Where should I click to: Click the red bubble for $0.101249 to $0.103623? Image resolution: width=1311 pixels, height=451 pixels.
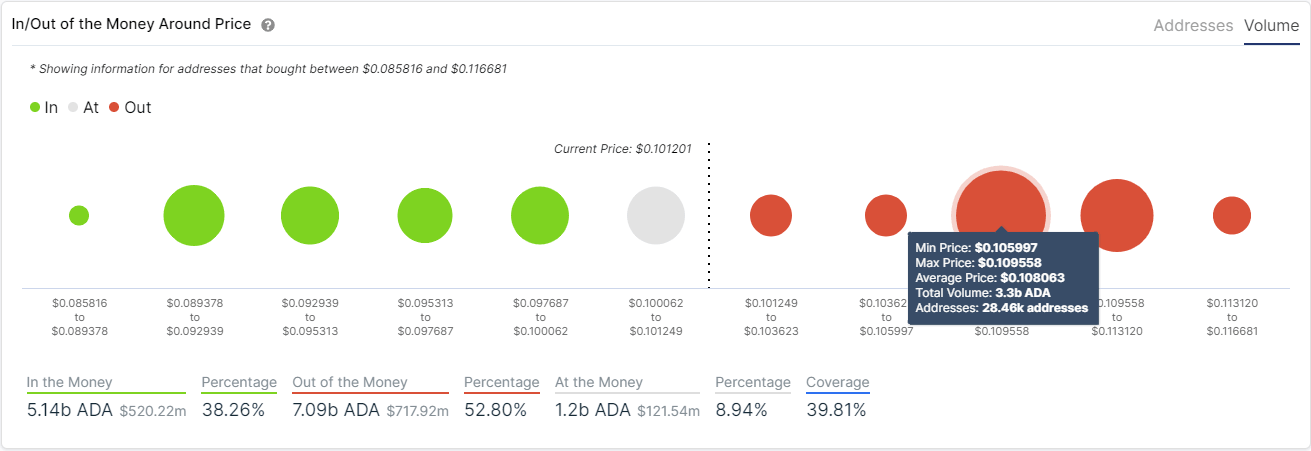771,216
